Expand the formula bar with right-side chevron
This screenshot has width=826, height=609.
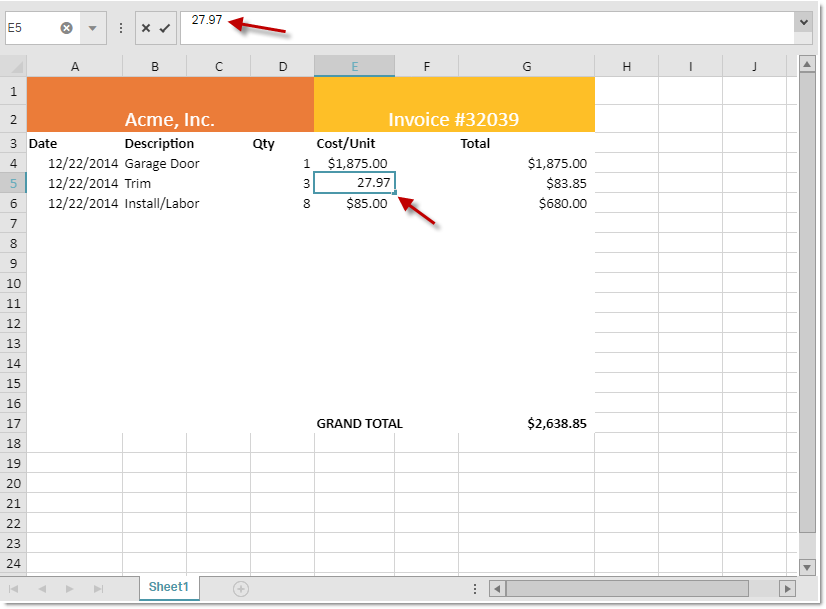point(803,21)
